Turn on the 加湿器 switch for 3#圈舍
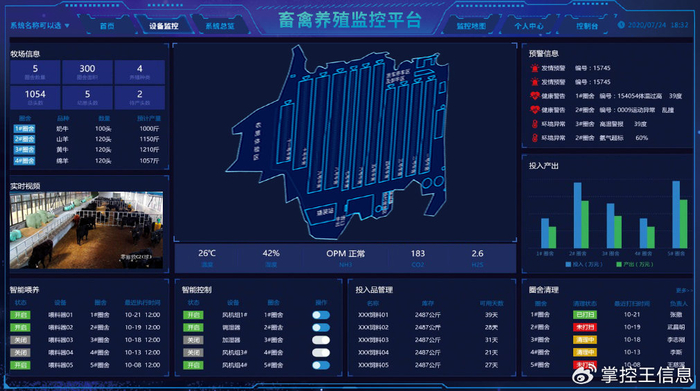This screenshot has width=700, height=391. [x=321, y=340]
